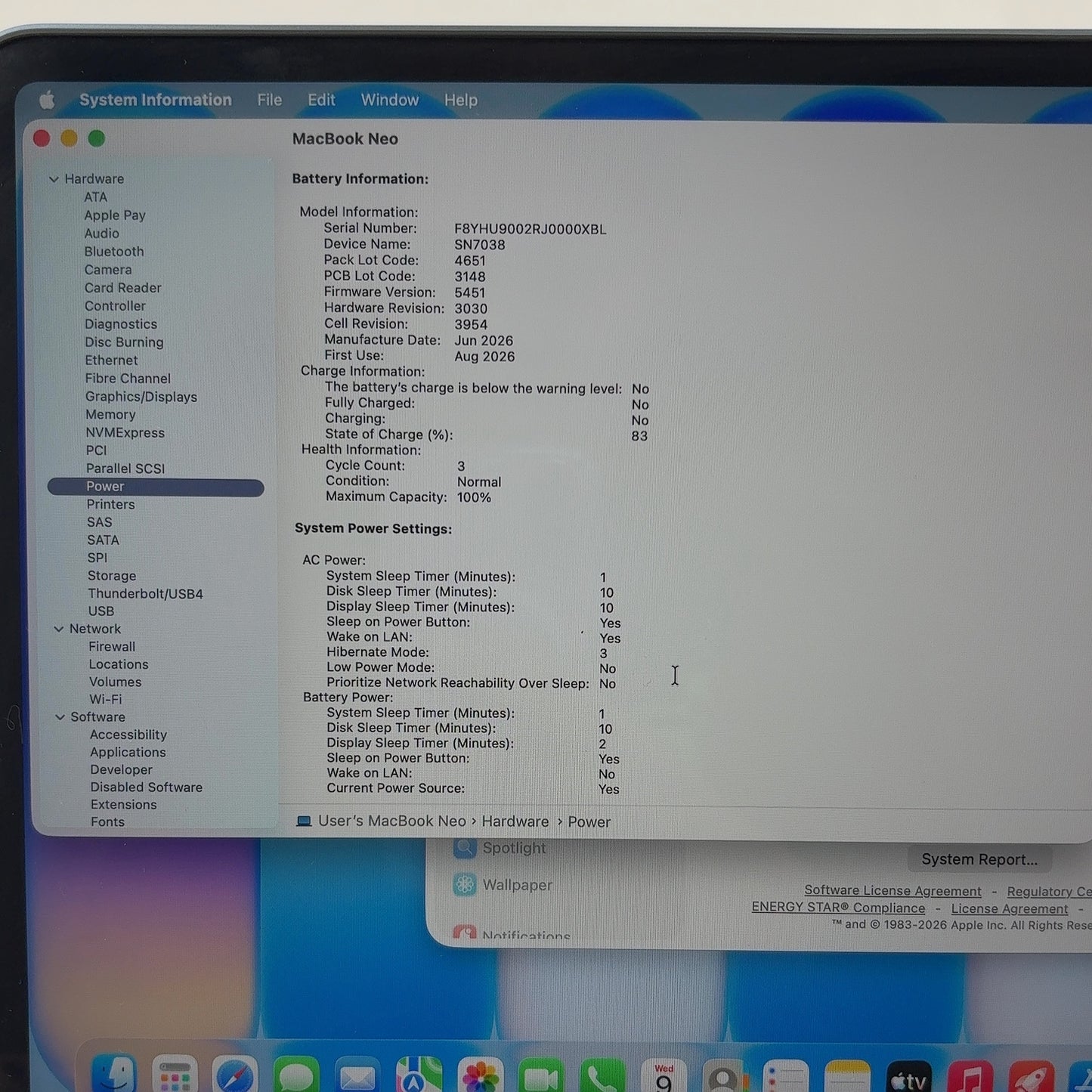
Task: Select Firewall under Network
Action: 112,647
